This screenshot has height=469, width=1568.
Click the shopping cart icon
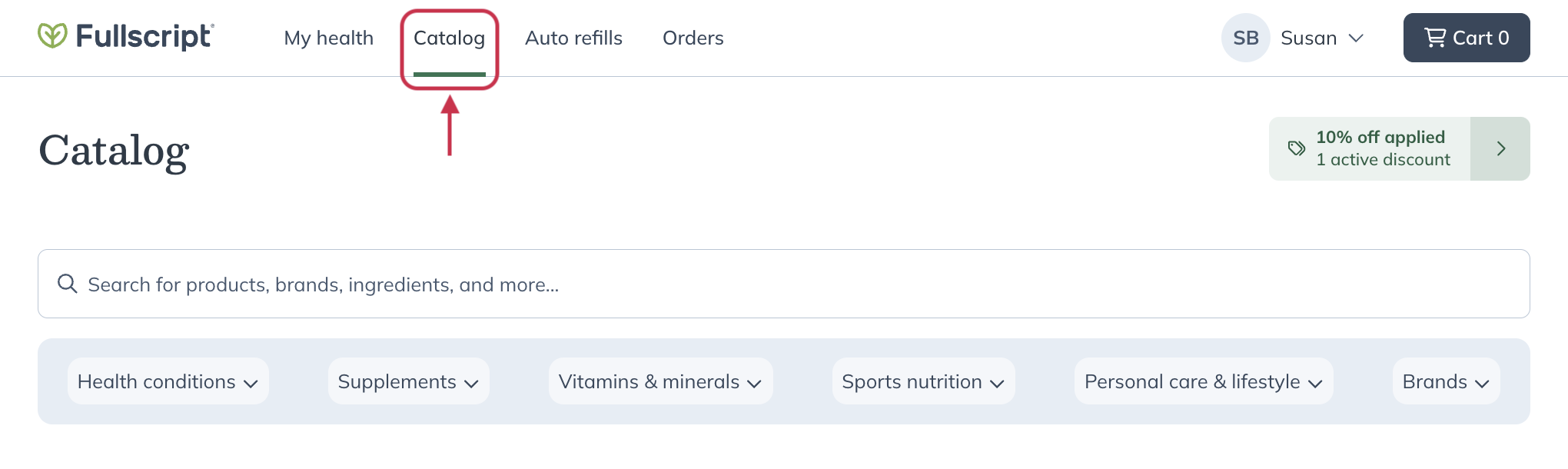[x=1434, y=38]
